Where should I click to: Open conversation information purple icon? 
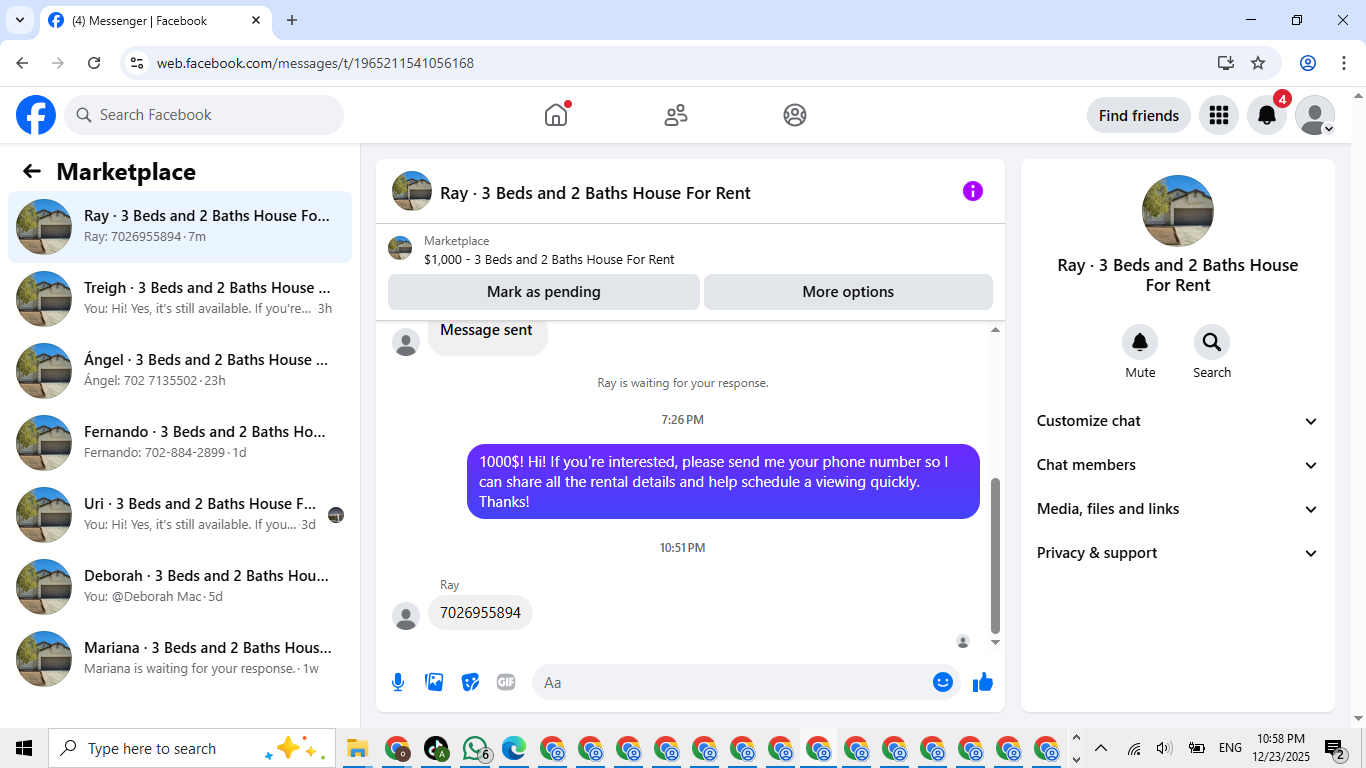click(972, 191)
